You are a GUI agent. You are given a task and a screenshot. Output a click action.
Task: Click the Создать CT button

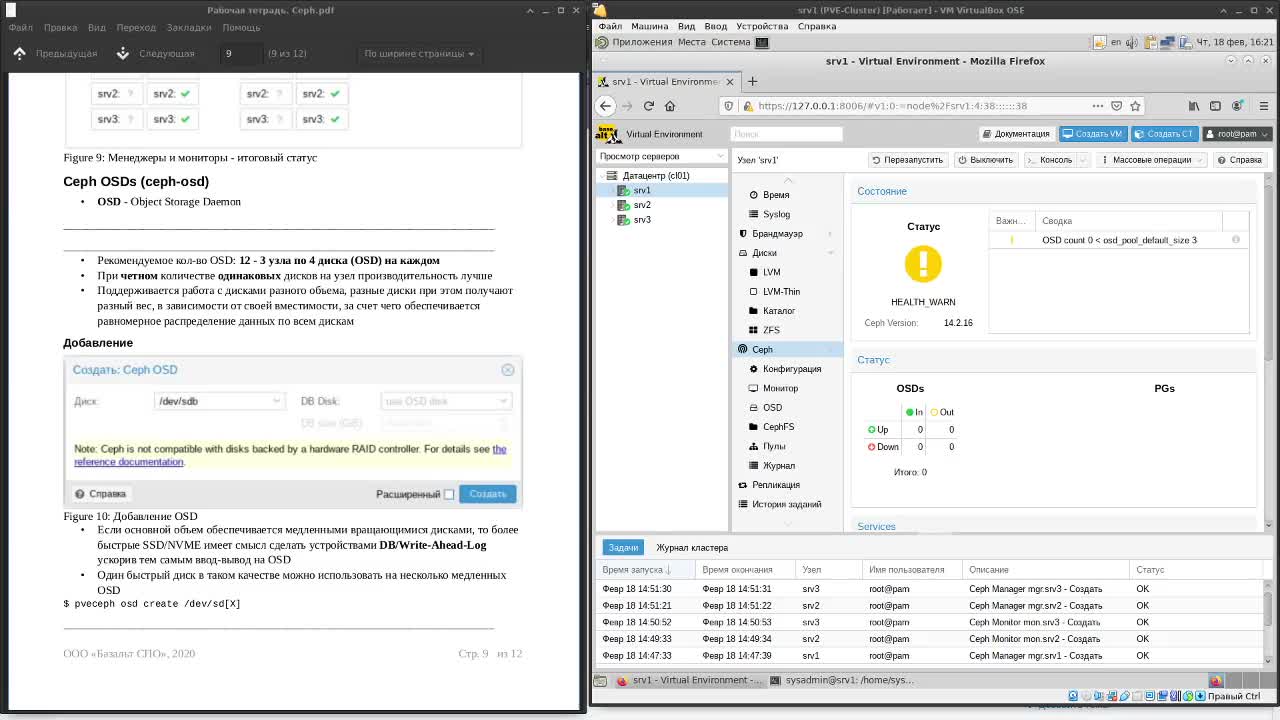[1164, 134]
